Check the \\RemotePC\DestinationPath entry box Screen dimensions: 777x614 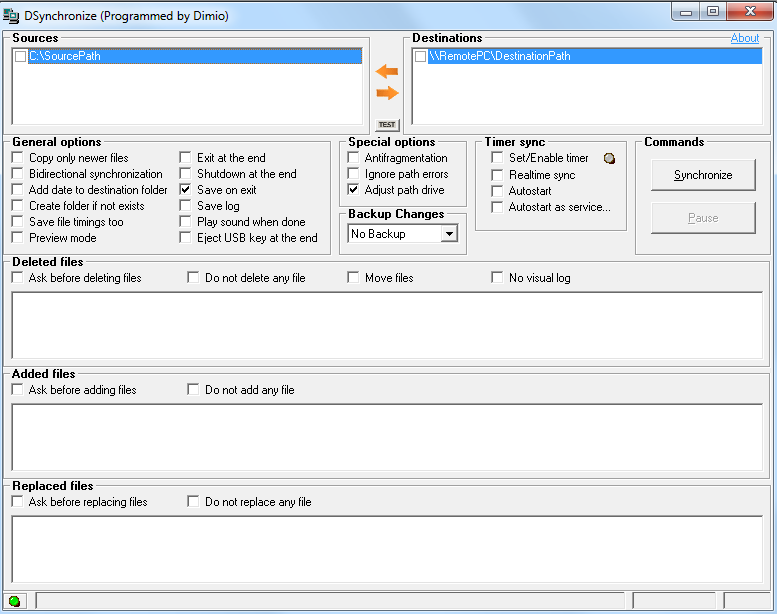[x=421, y=57]
